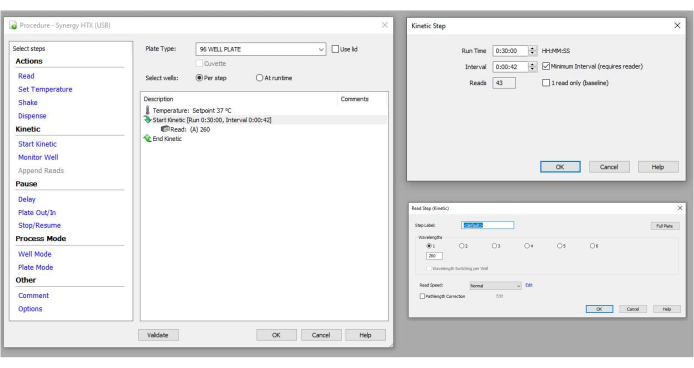Open Help in the Kinetic Step dialog
Viewport: 694px width, 368px height.
658,167
